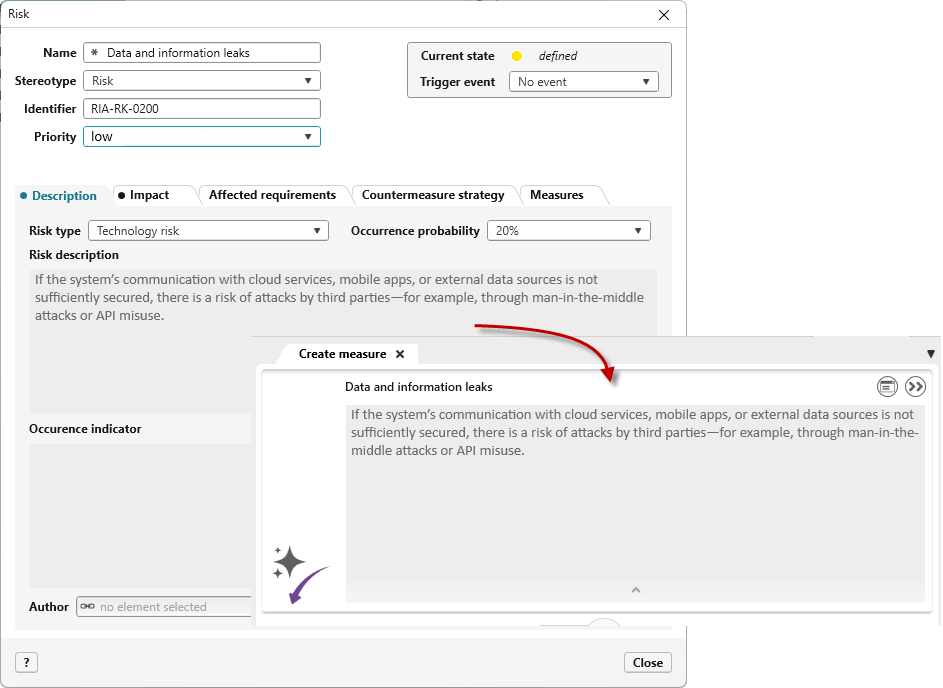Image resolution: width=943 pixels, height=688 pixels.
Task: Click the question mark help button
Action: pyautogui.click(x=26, y=662)
